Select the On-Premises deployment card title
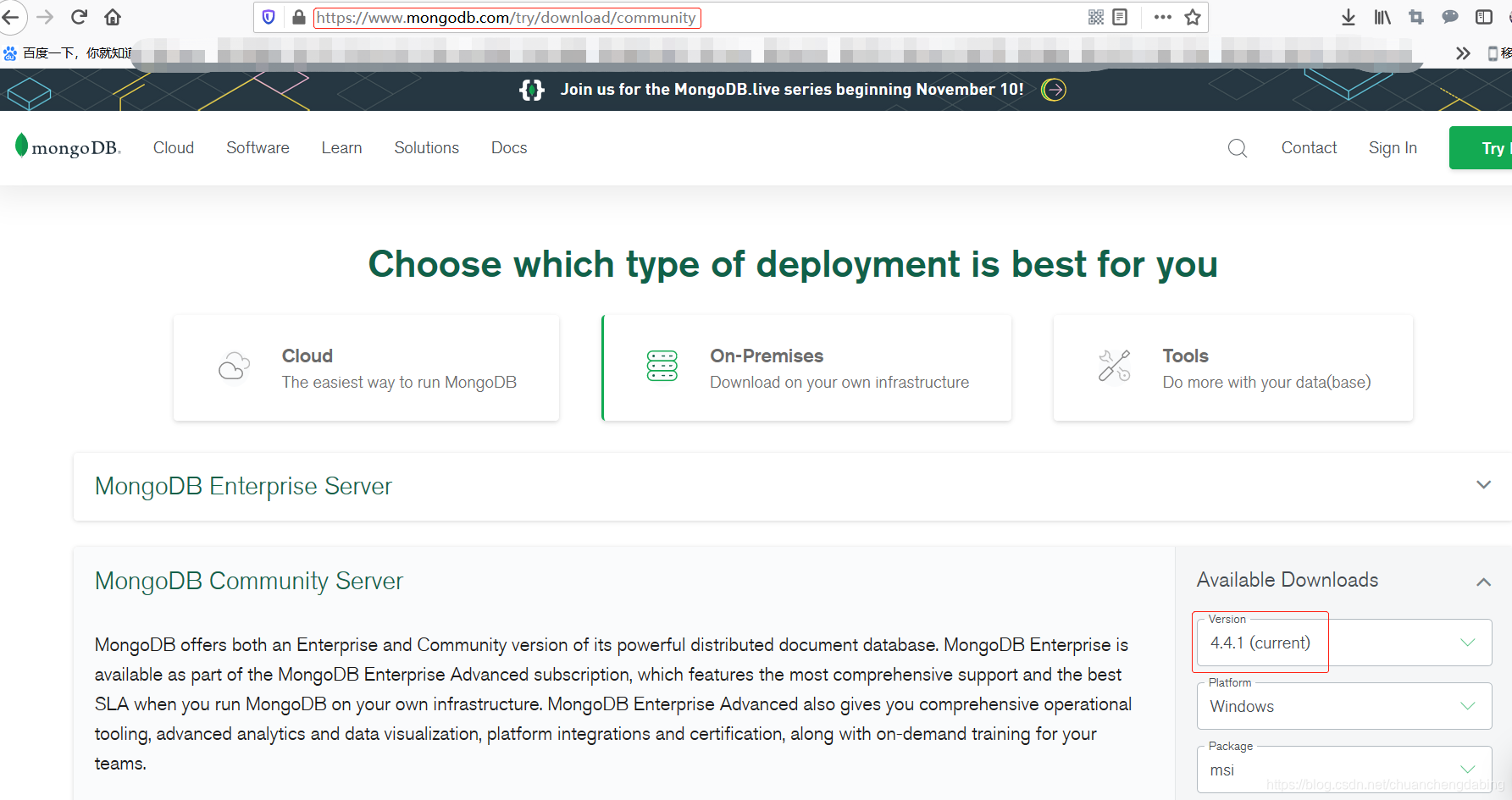The height and width of the screenshot is (800, 1512). pos(767,356)
